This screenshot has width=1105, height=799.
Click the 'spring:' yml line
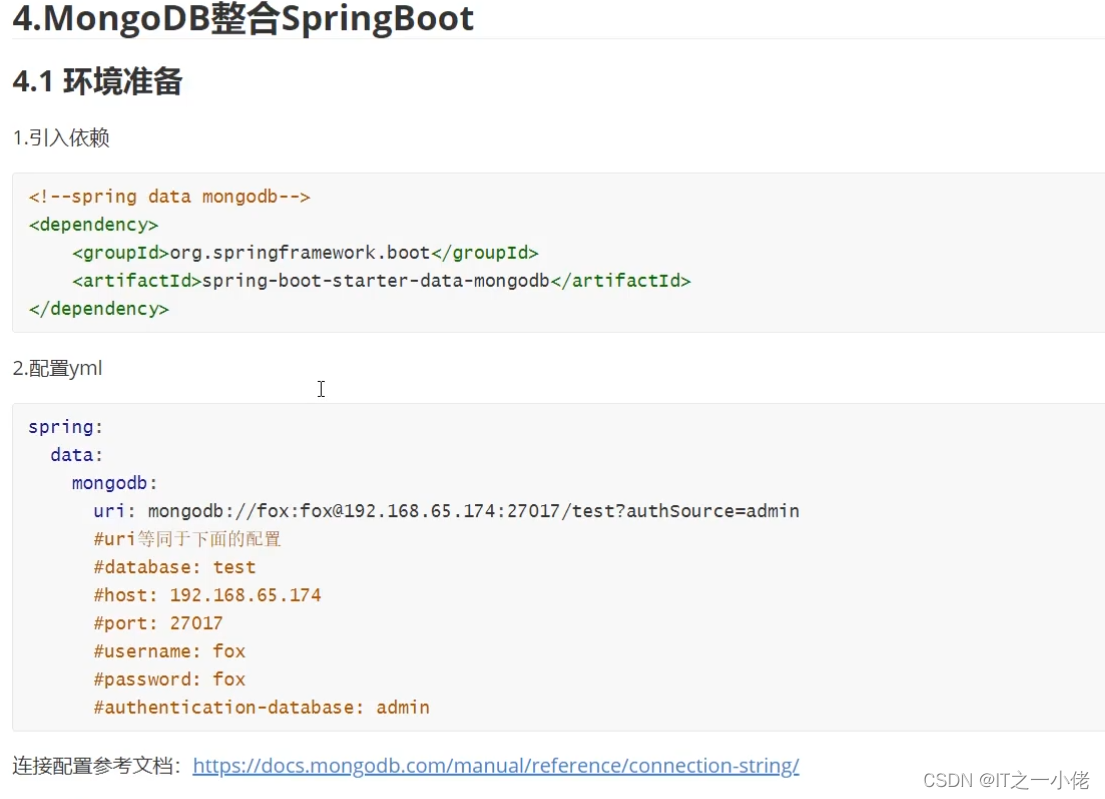[66, 427]
